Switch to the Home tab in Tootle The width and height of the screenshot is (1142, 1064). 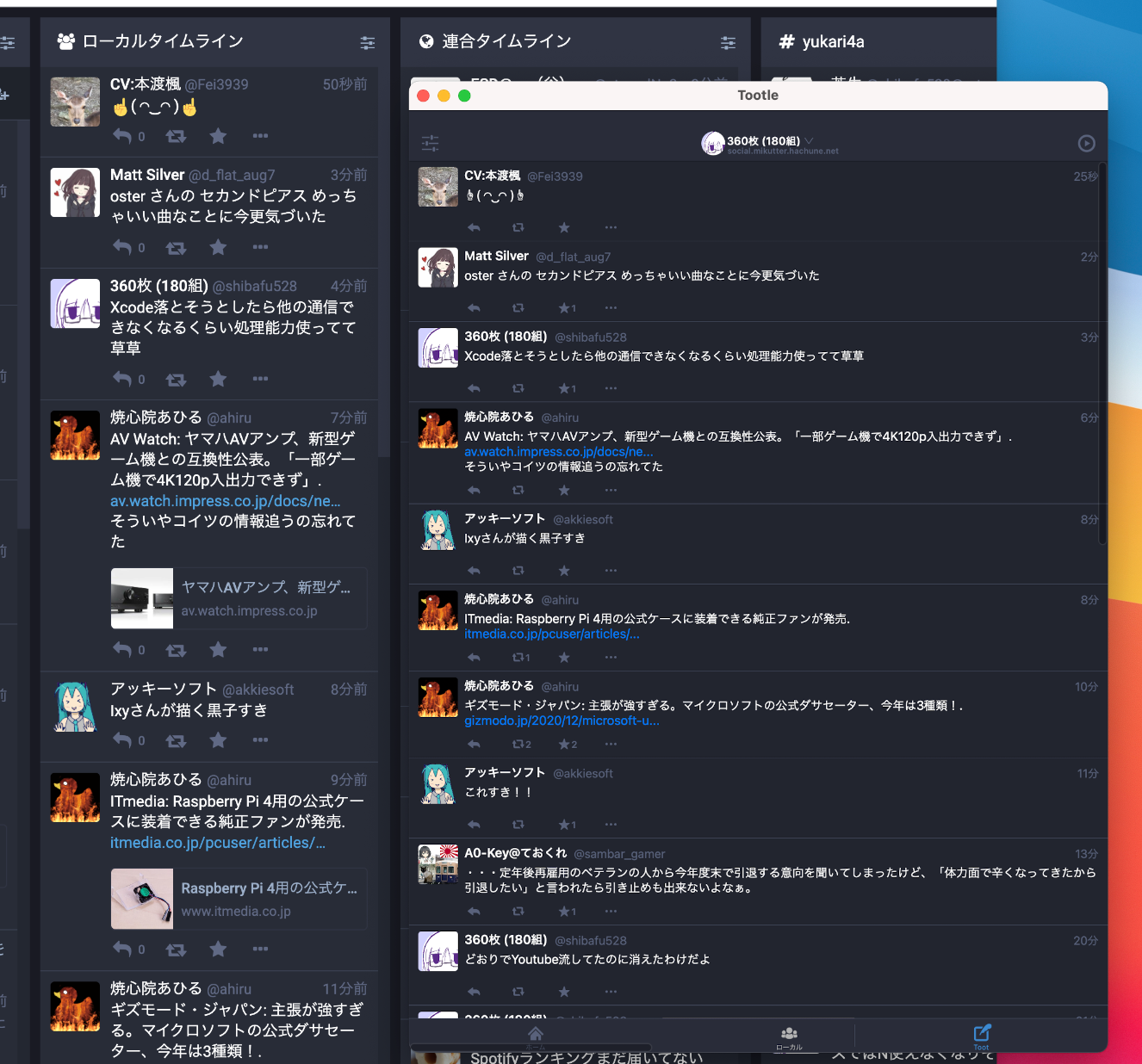click(535, 1036)
